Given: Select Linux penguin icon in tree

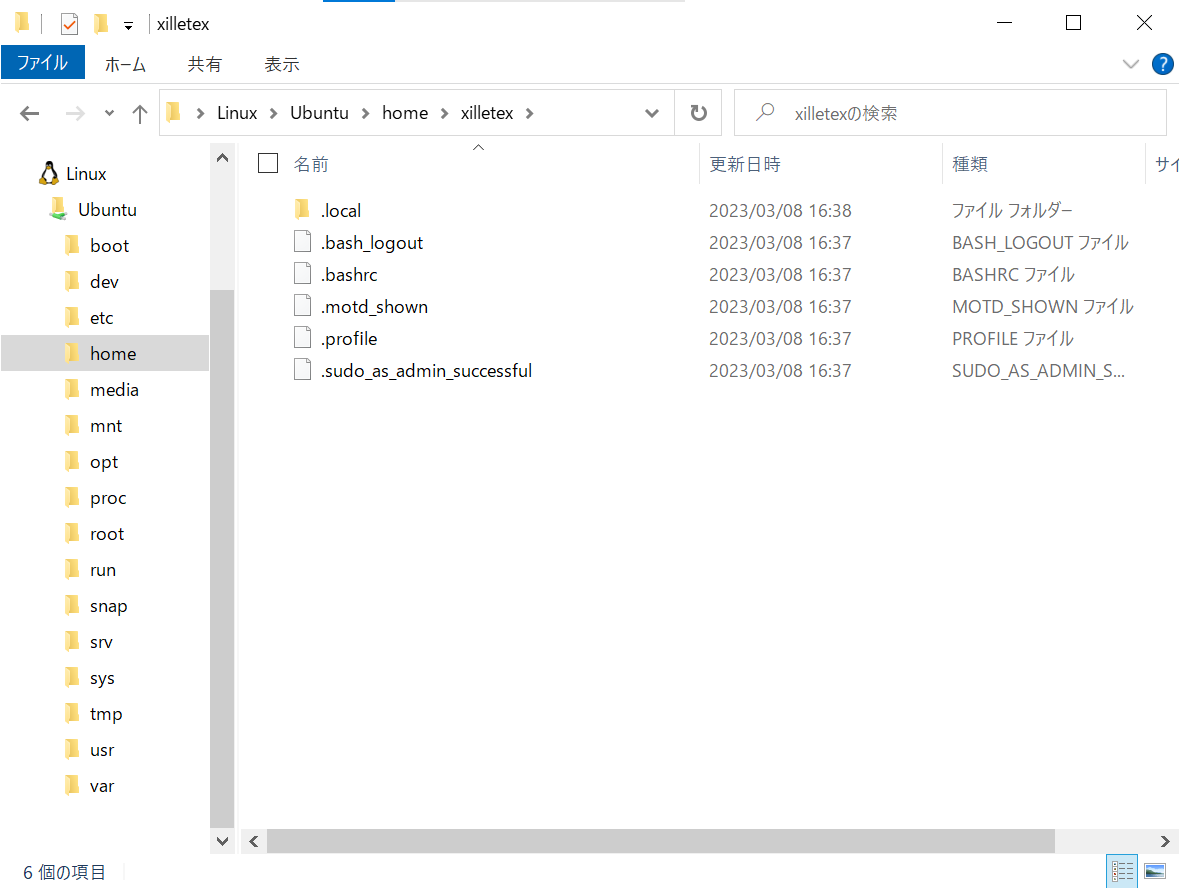Looking at the screenshot, I should [x=49, y=173].
